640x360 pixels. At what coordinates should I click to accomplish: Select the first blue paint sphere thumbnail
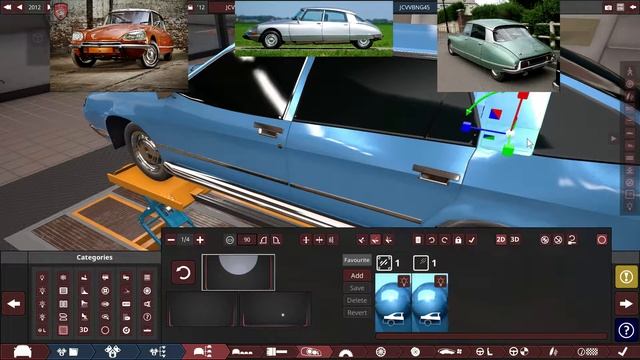(x=393, y=302)
